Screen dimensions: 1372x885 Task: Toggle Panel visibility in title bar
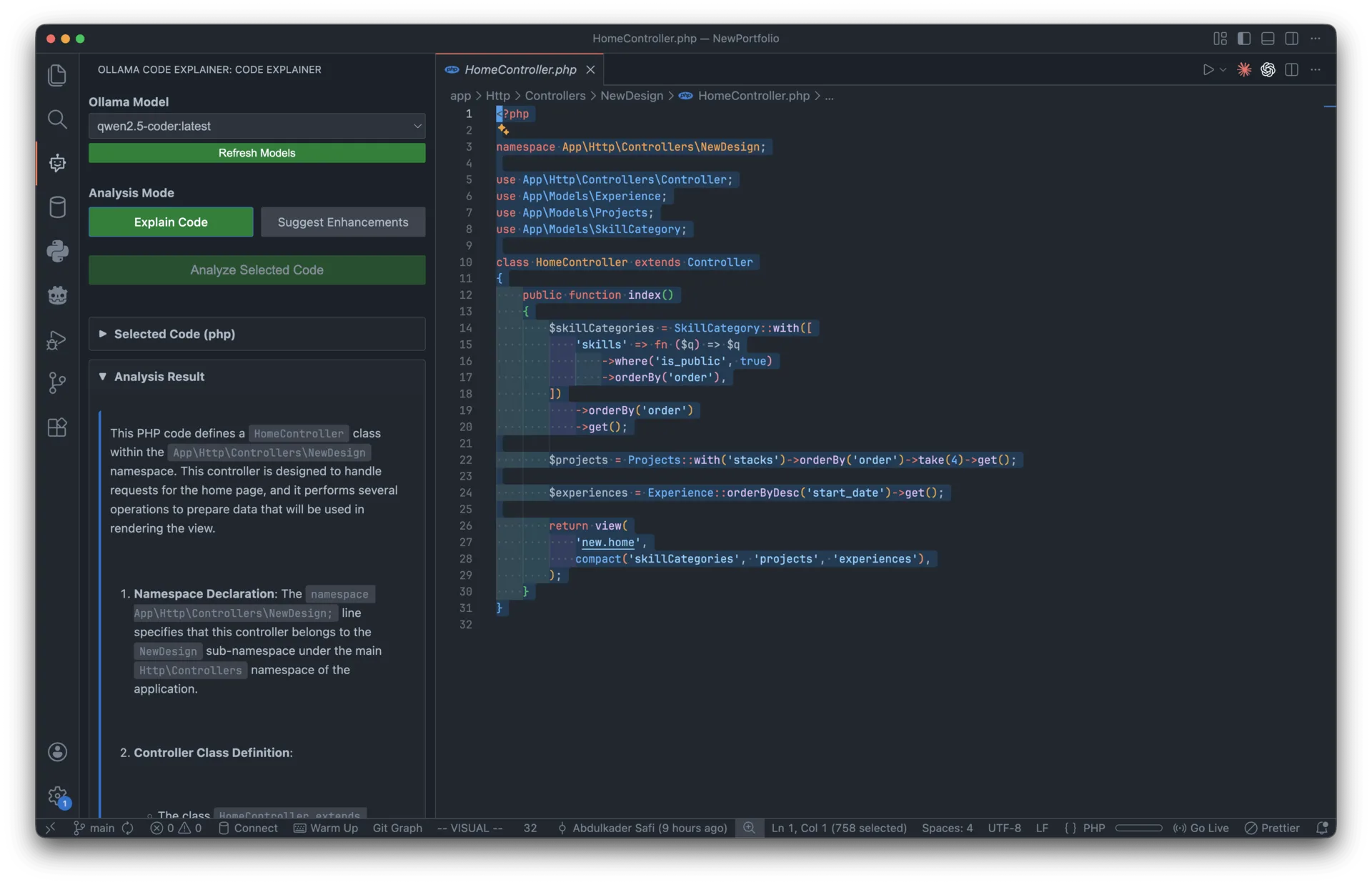click(1268, 39)
